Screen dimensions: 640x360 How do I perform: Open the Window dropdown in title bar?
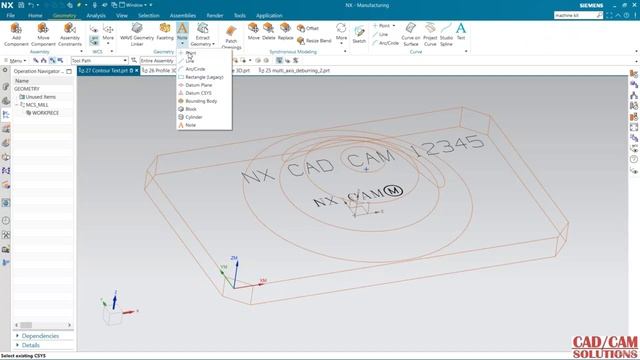(x=135, y=5)
